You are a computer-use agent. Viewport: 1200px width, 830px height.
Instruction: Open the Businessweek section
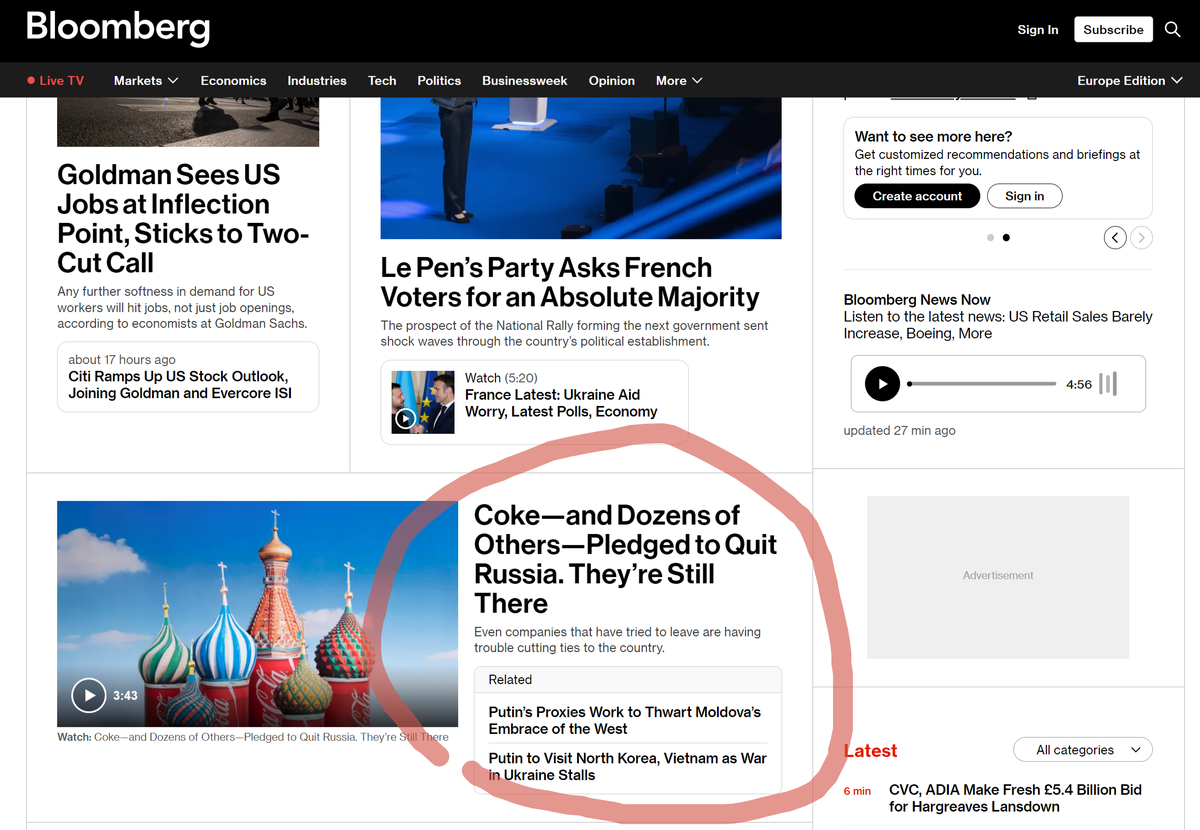pyautogui.click(x=525, y=80)
